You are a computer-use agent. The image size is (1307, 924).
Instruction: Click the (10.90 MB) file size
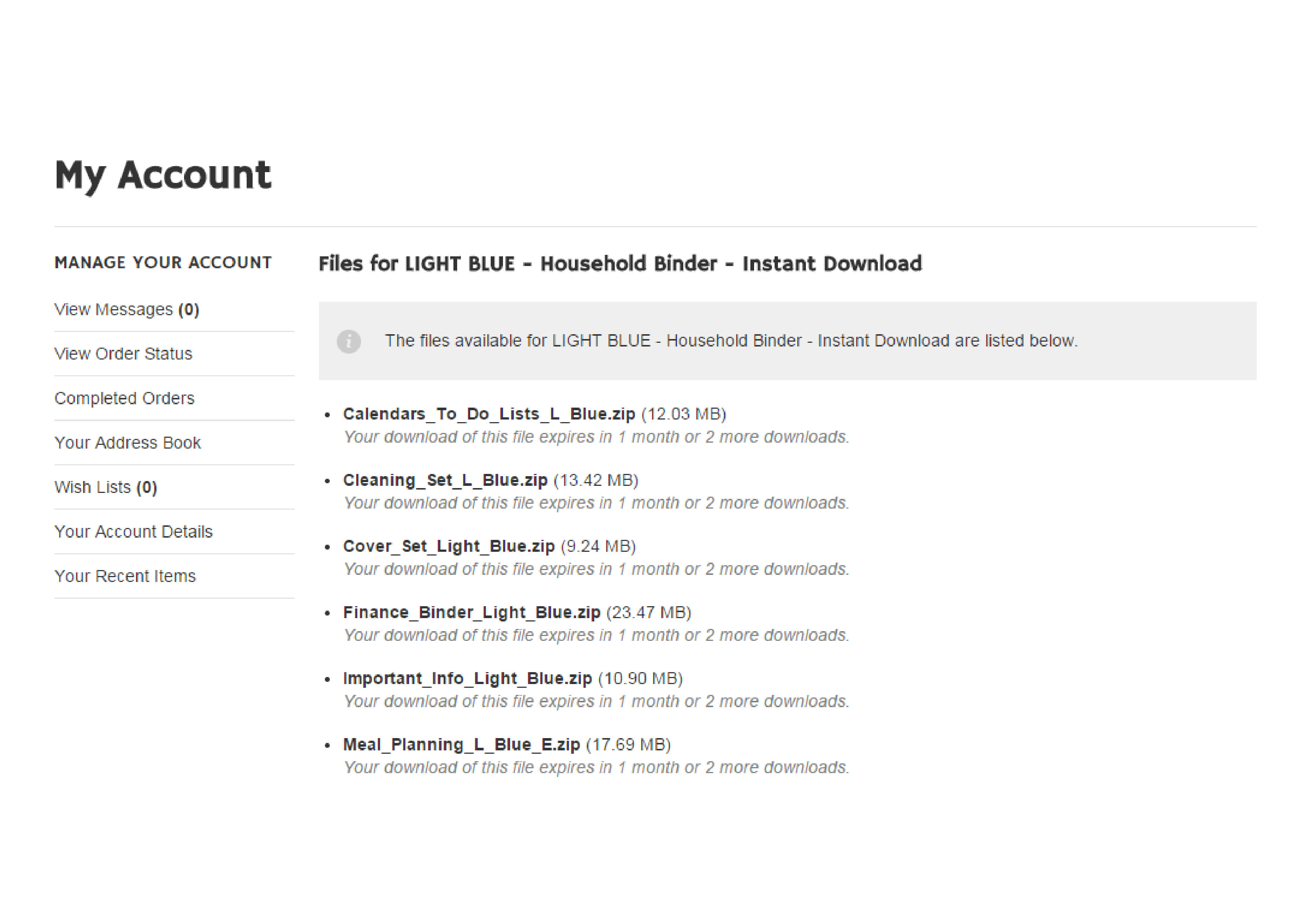coord(640,678)
